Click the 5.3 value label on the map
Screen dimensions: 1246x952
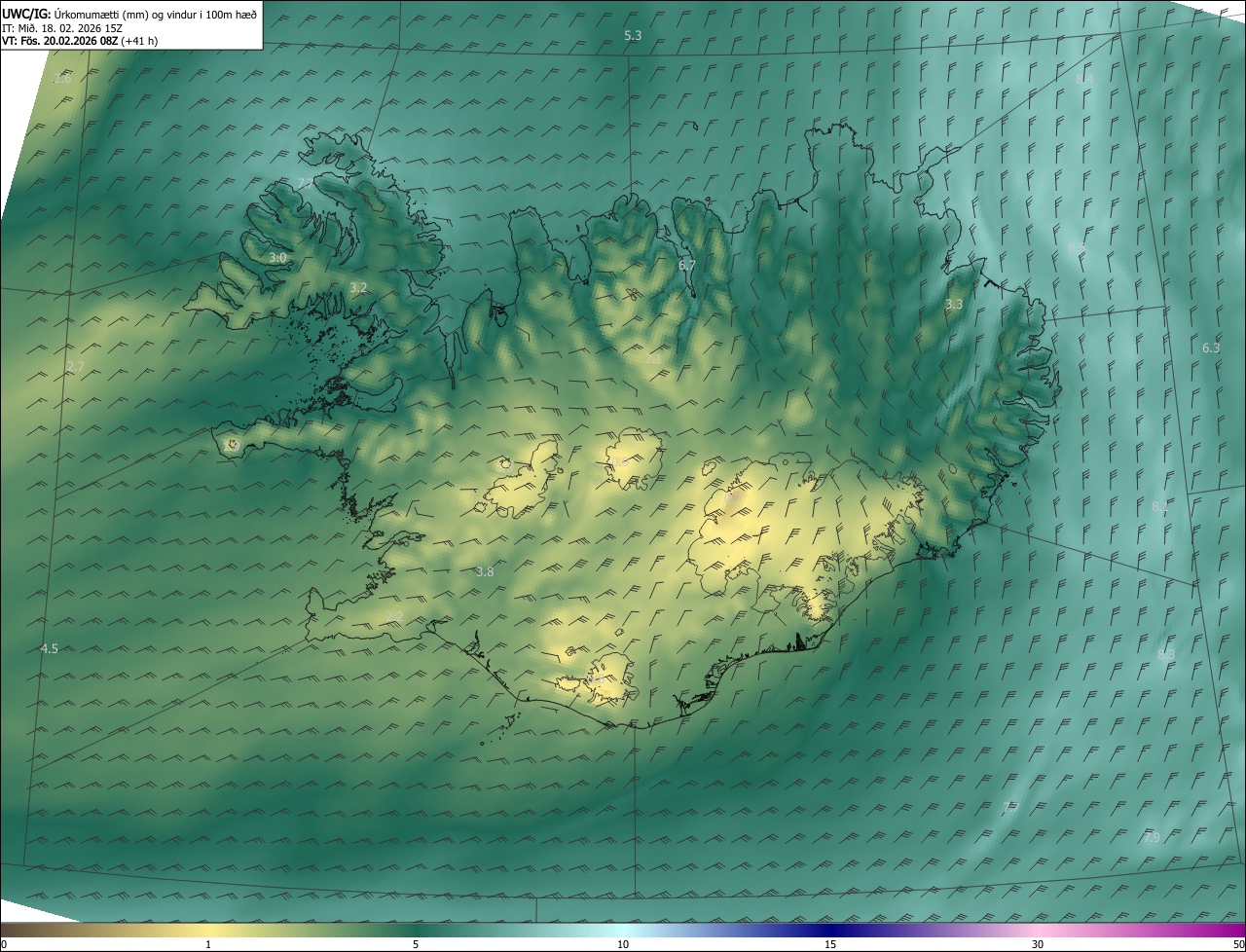click(633, 35)
